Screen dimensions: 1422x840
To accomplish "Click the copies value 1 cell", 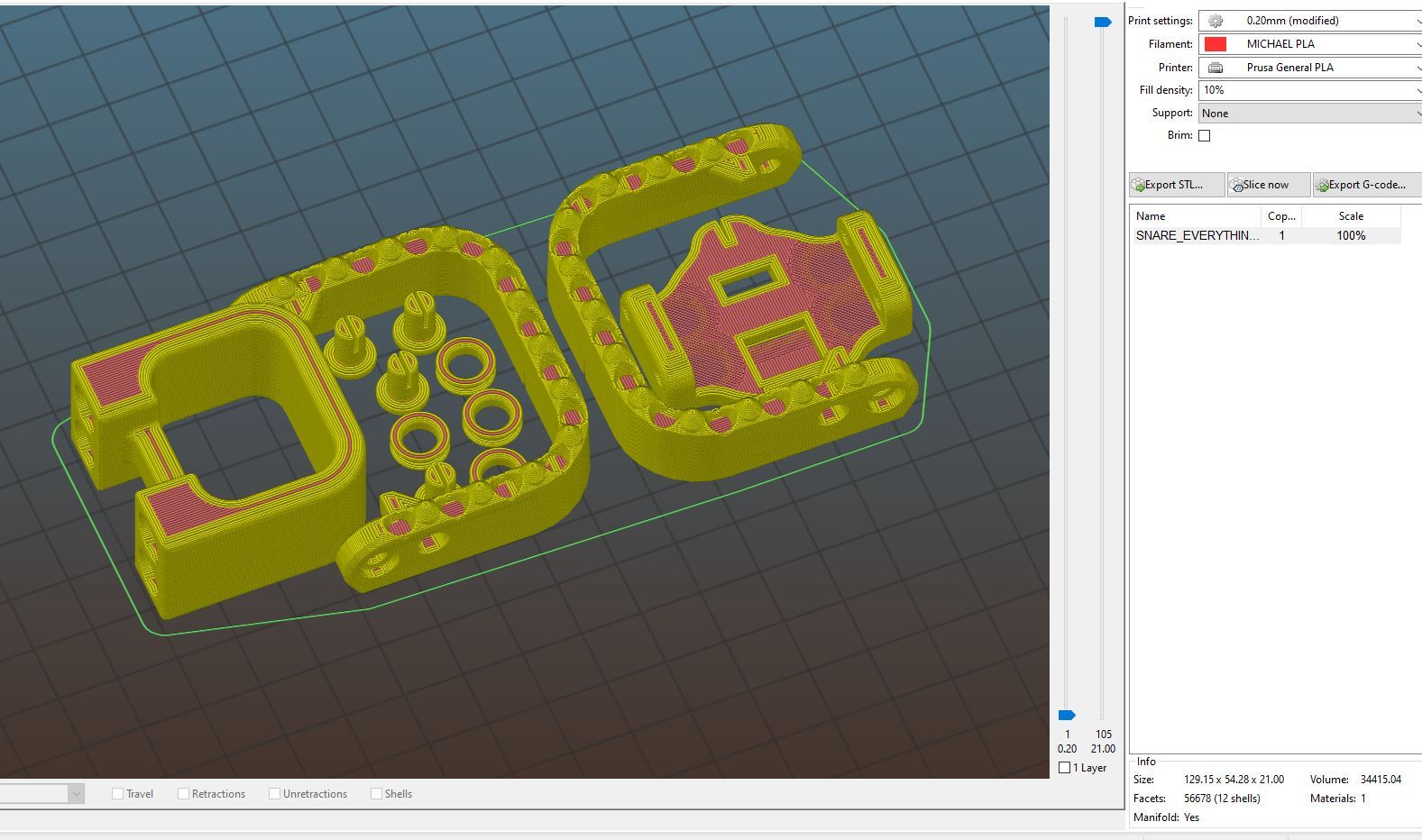I will pos(1281,235).
